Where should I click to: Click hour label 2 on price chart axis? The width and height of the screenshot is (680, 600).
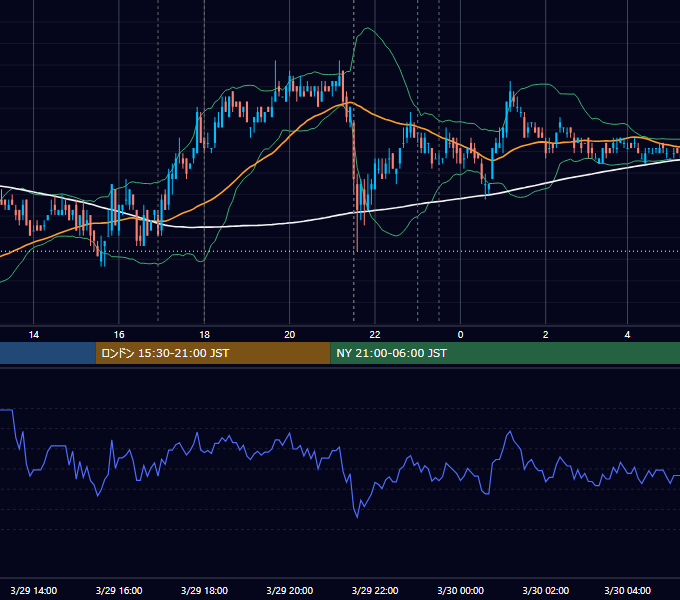[546, 335]
